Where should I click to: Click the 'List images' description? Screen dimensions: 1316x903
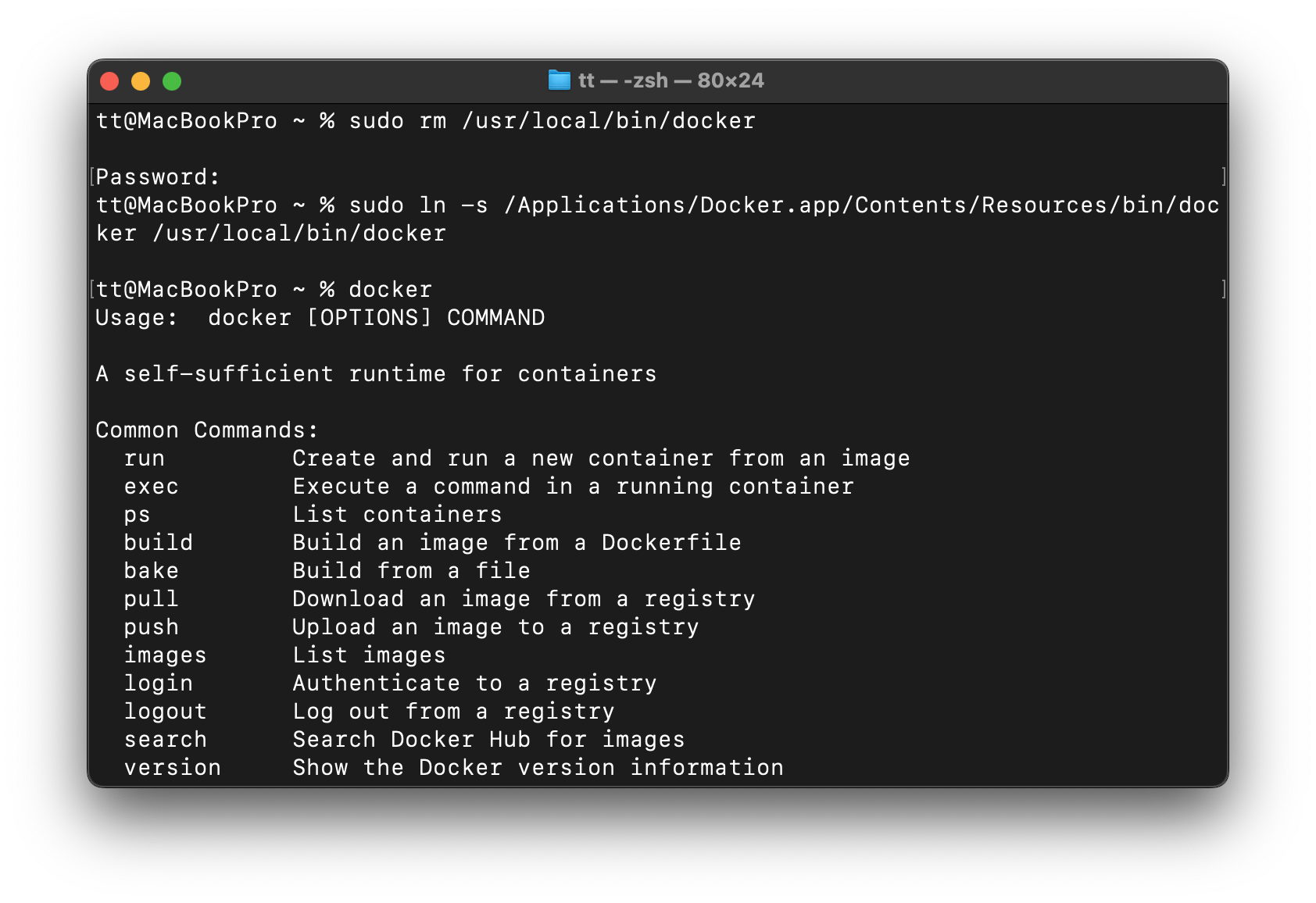tap(370, 655)
